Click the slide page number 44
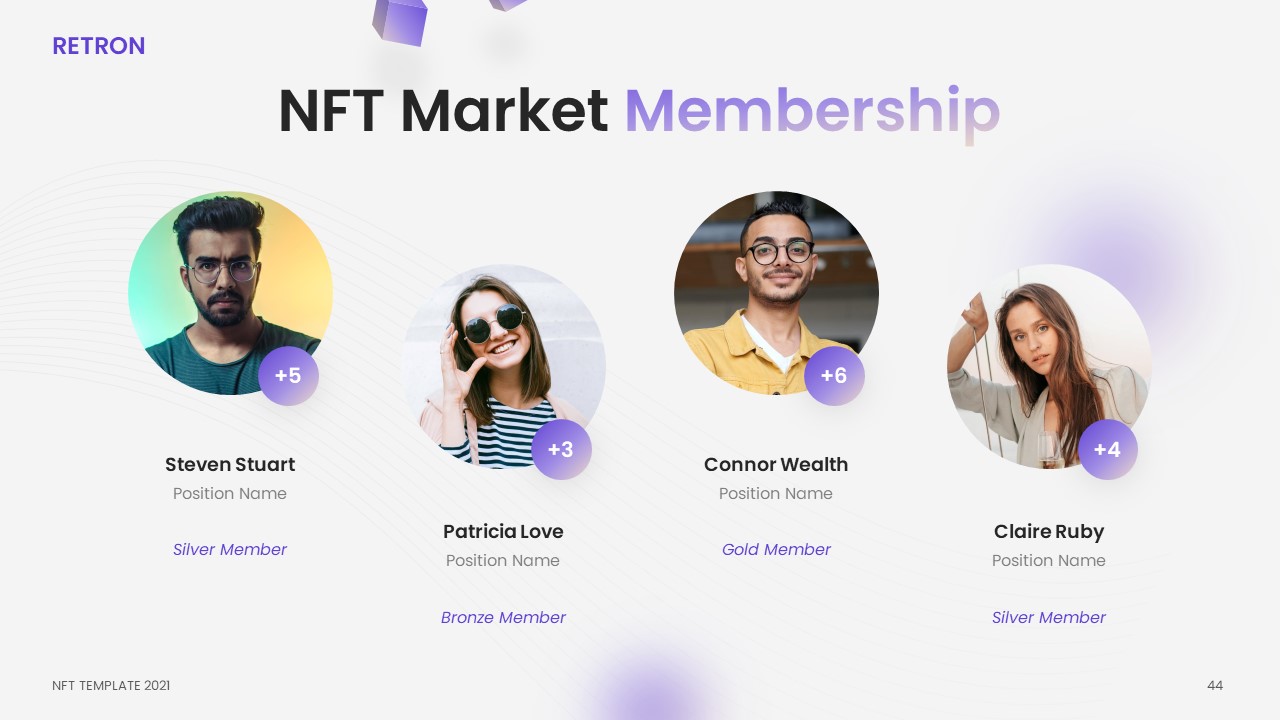The width and height of the screenshot is (1280, 720). [x=1215, y=686]
